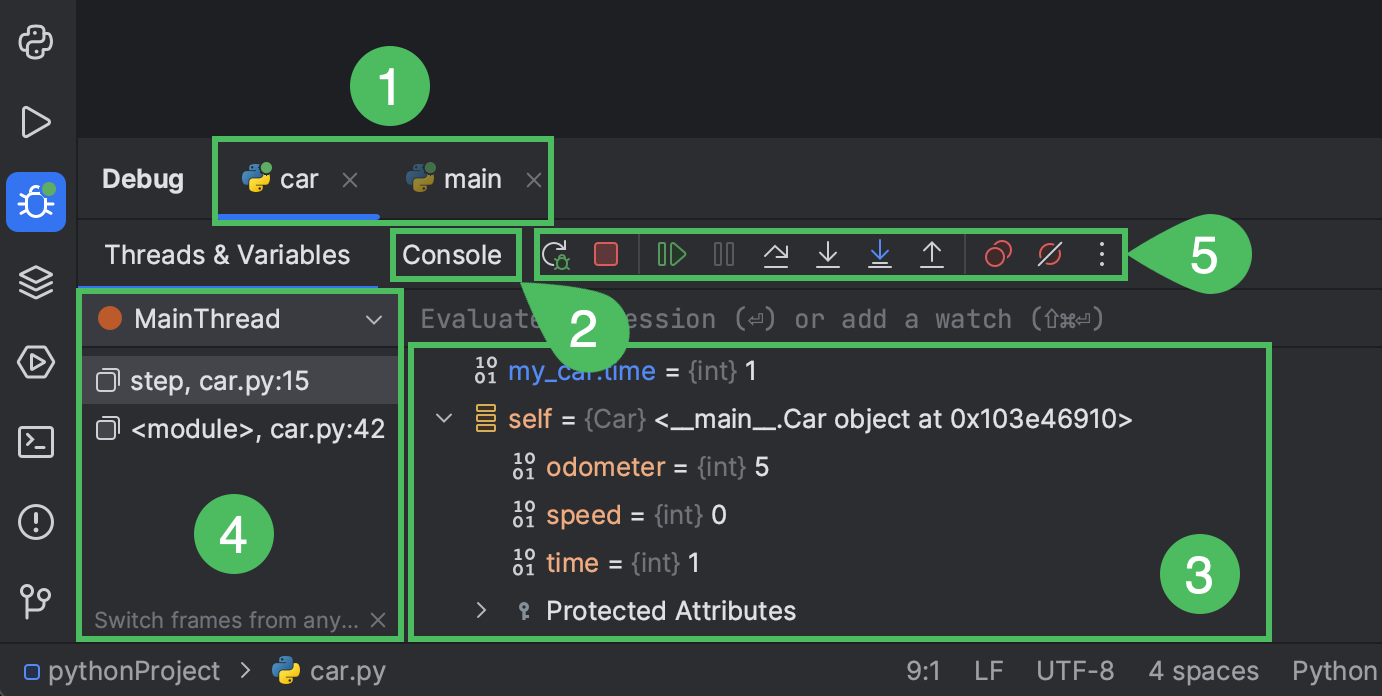Open the extra debugger actions menu

[x=1101, y=254]
